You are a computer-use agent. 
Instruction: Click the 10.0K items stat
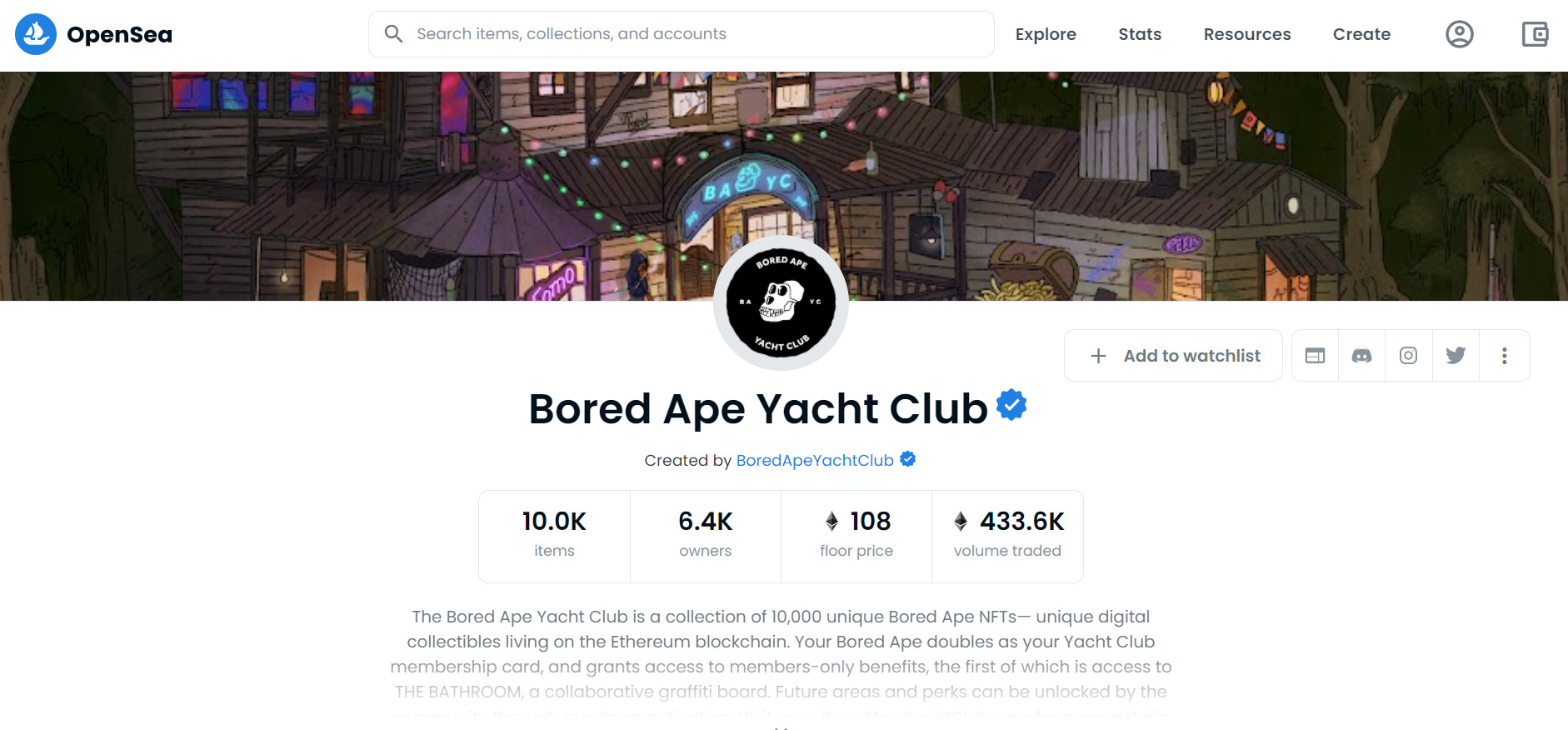pyautogui.click(x=554, y=536)
